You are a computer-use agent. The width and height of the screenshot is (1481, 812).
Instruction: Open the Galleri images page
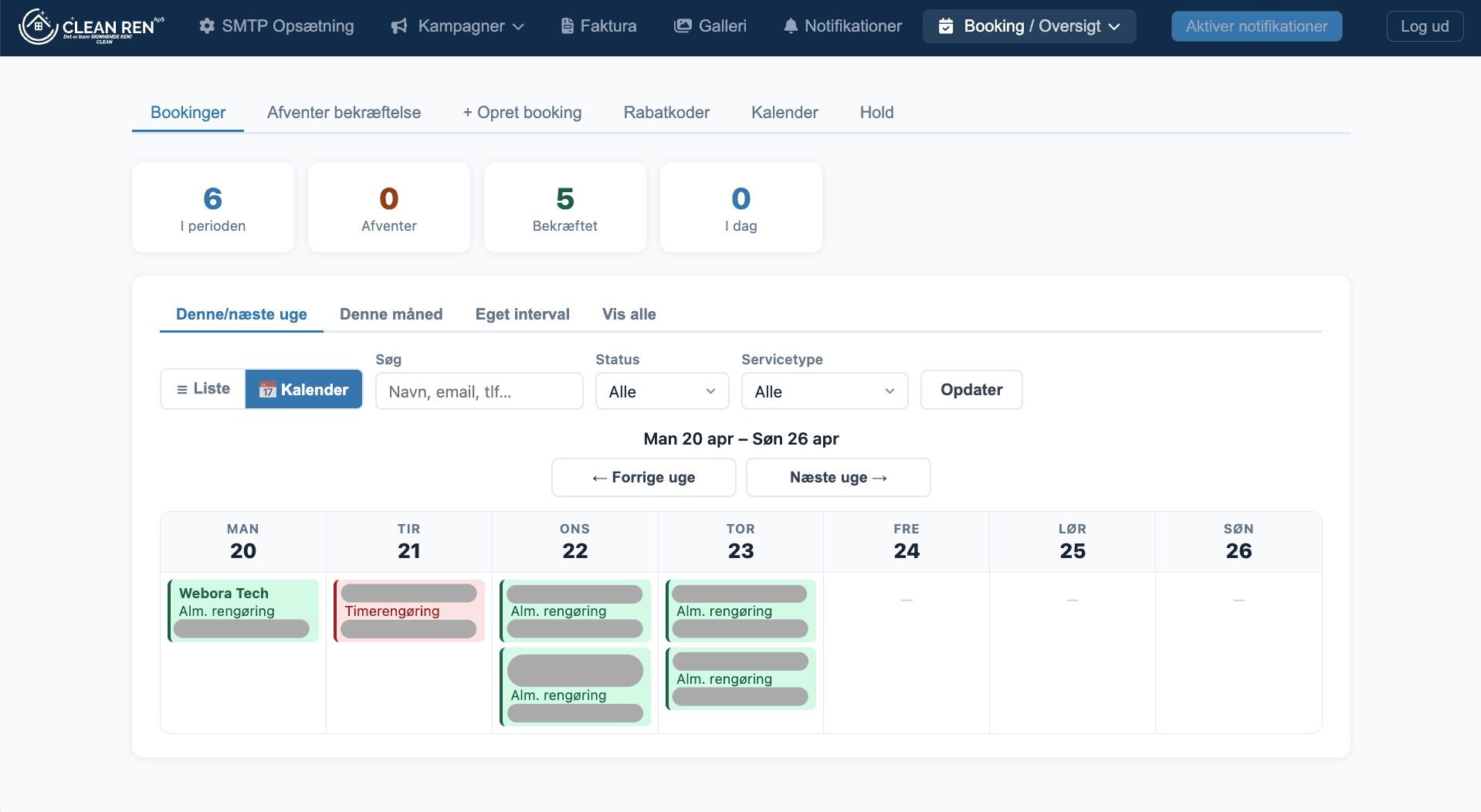(710, 26)
